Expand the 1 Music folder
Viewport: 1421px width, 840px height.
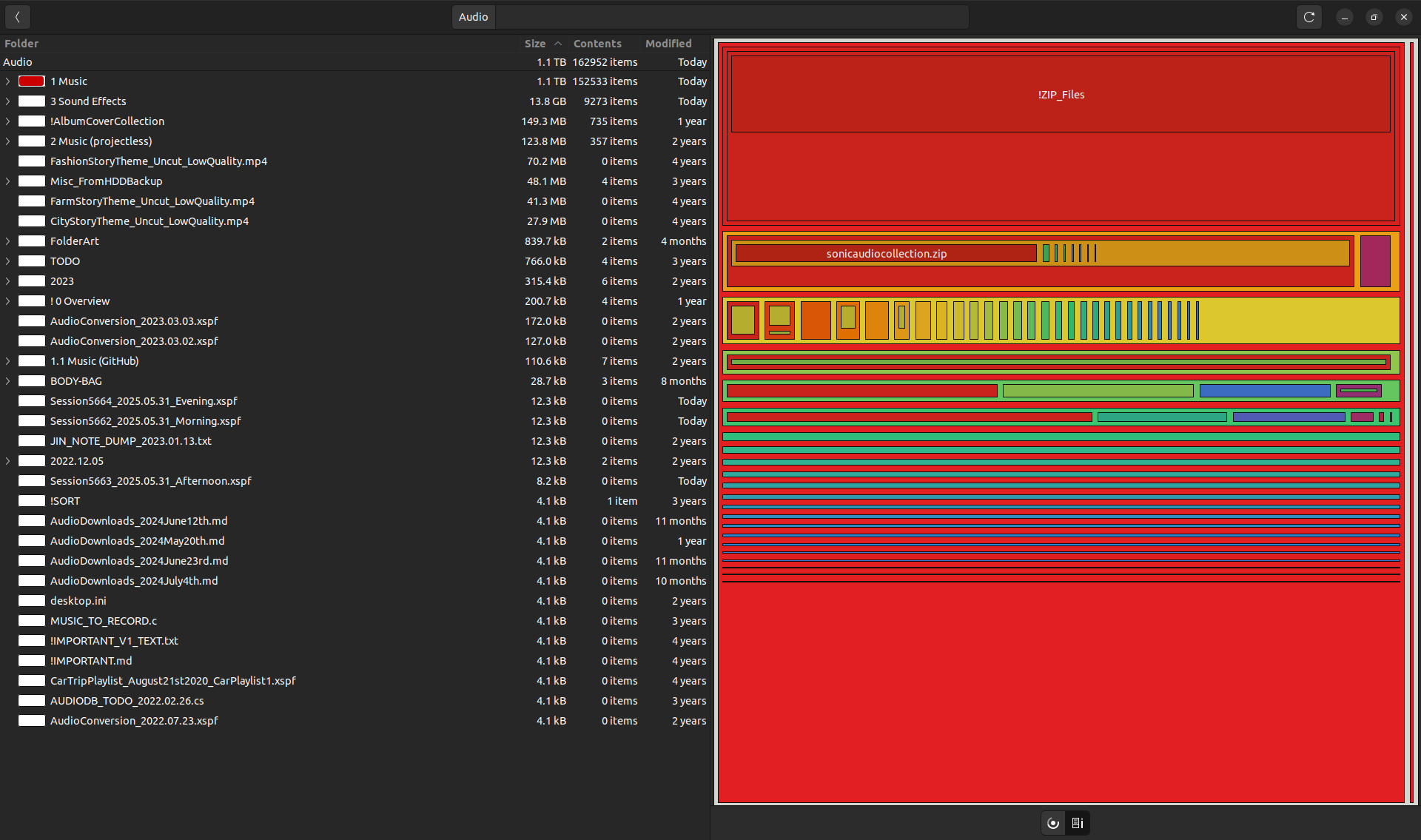click(8, 81)
